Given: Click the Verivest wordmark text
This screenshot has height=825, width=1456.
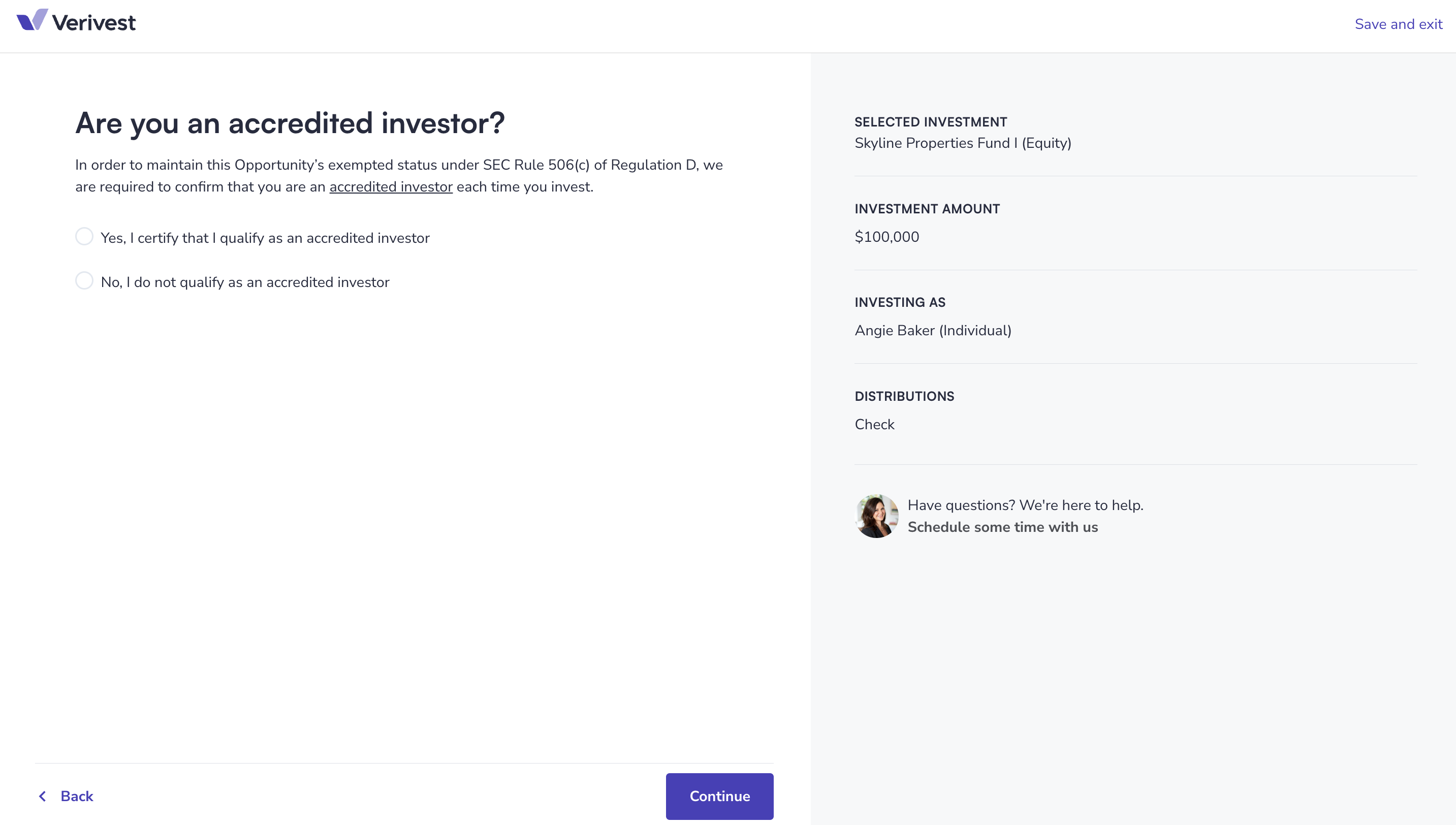Looking at the screenshot, I should (94, 23).
